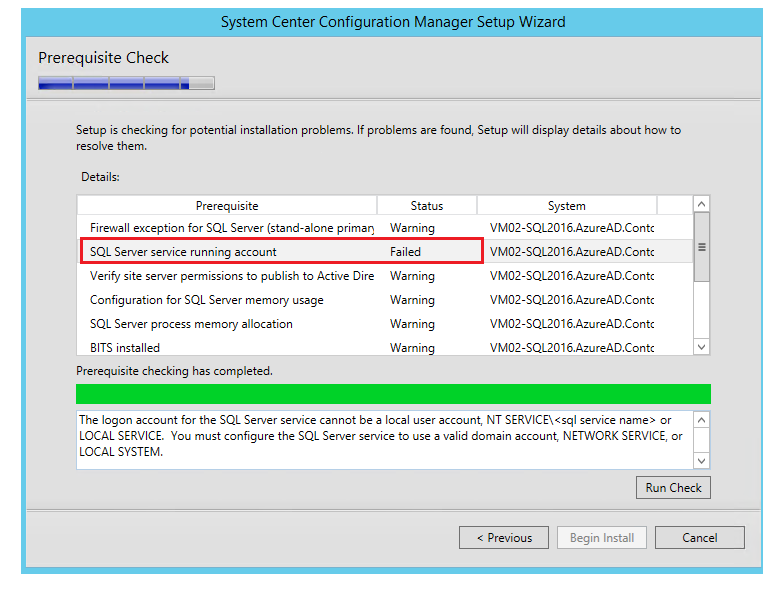Viewport: 779px width, 589px height.
Task: Click the details list scroll down arrow
Action: (x=701, y=347)
